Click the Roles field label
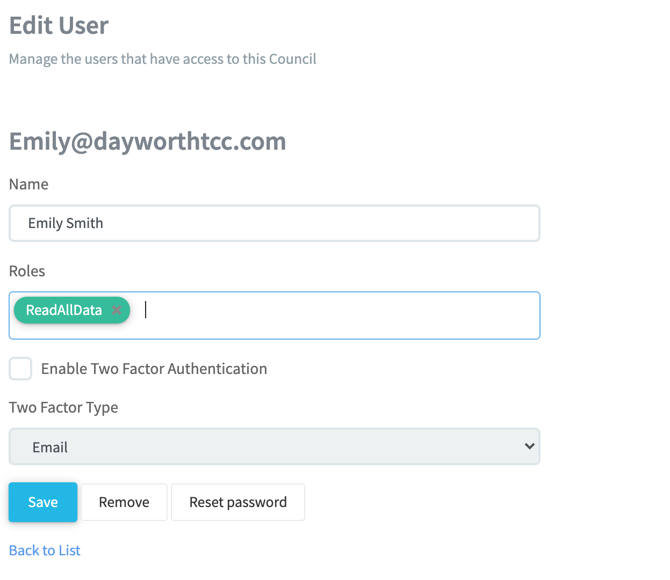This screenshot has width=670, height=580. coord(27,271)
